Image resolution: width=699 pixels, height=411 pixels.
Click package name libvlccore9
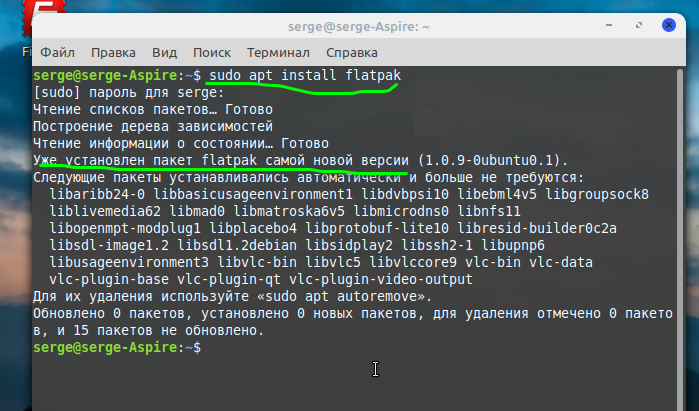pyautogui.click(x=413, y=262)
